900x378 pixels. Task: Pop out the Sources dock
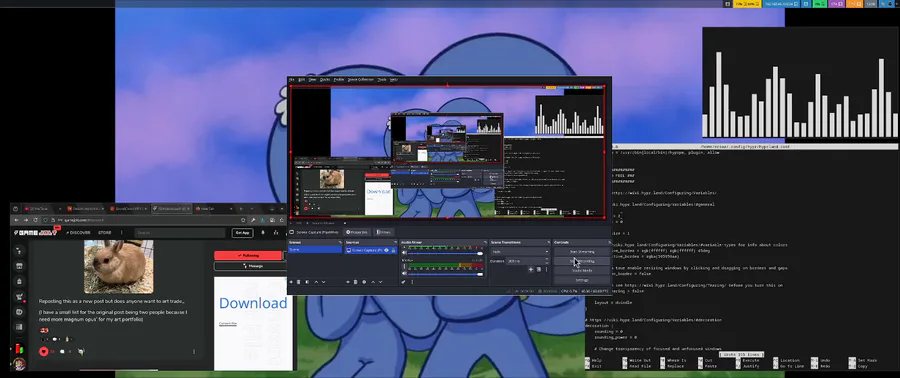(395, 242)
